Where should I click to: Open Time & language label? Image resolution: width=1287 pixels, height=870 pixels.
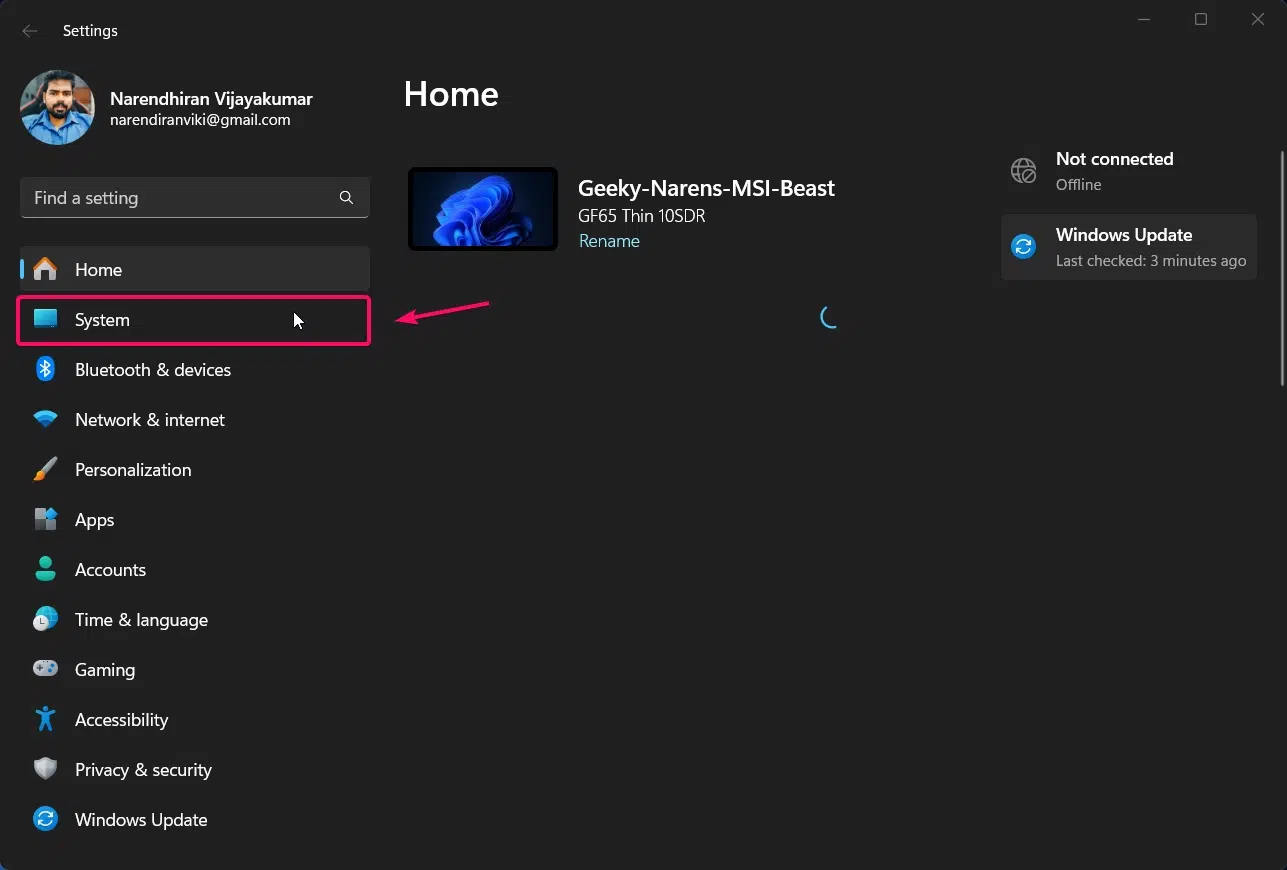[x=141, y=620]
